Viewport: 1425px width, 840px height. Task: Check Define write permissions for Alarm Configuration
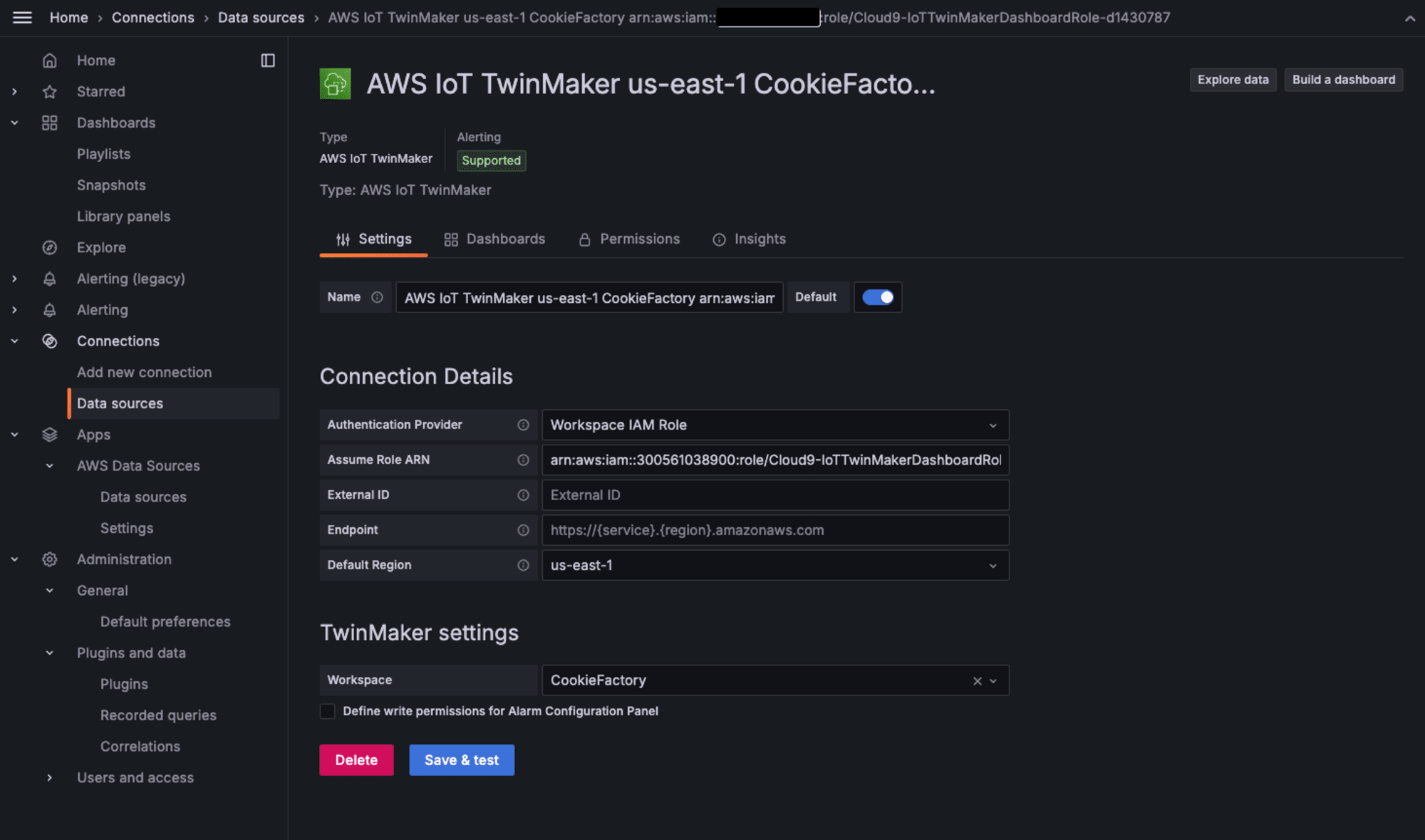[327, 711]
